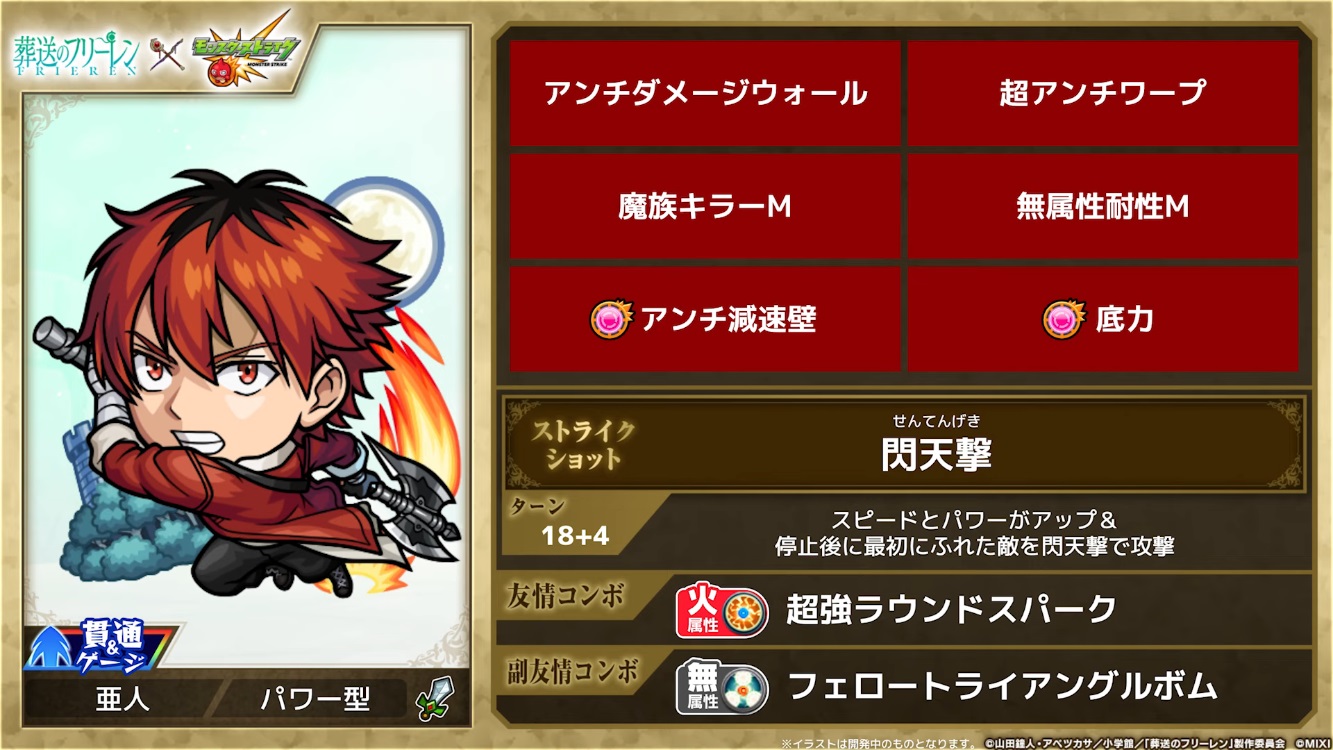Screen dimensions: 1333x750
Task: Click the sword icon next to パワー型
Action: point(436,698)
